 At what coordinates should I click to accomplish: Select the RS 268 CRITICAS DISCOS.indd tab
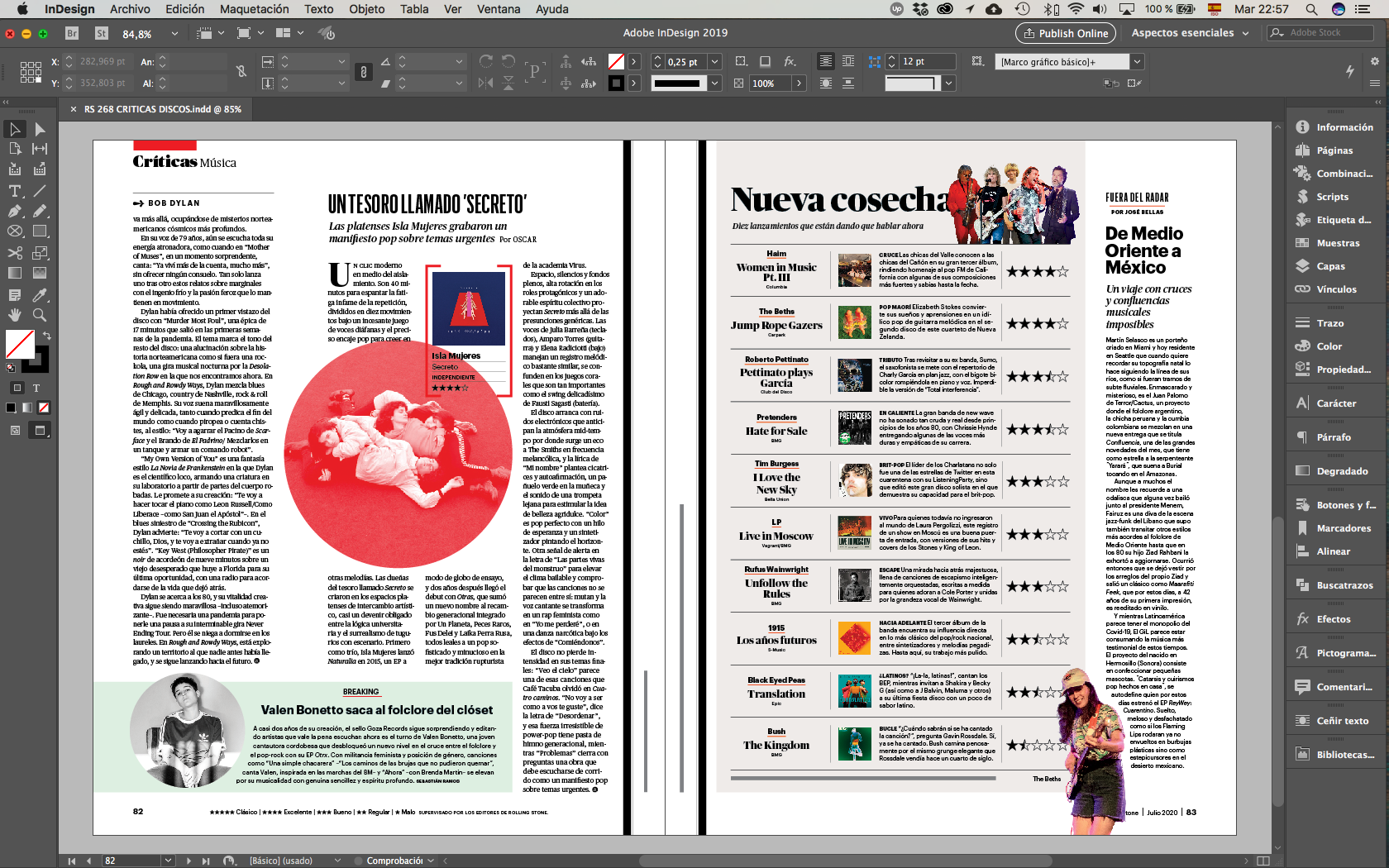[162, 109]
